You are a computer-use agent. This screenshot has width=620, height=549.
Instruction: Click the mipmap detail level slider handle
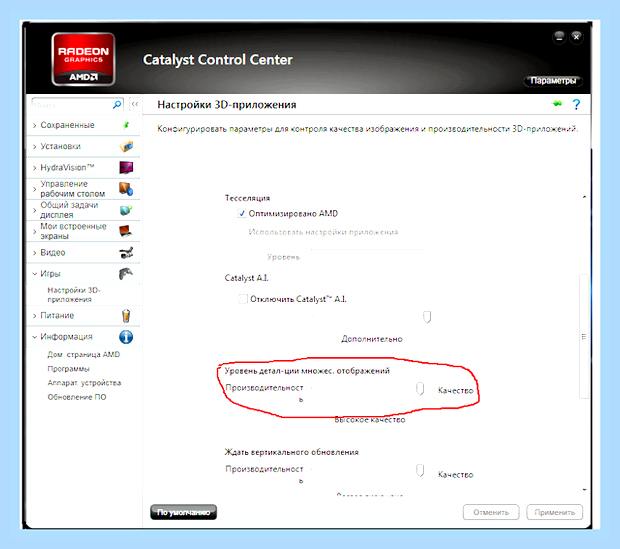pos(420,389)
